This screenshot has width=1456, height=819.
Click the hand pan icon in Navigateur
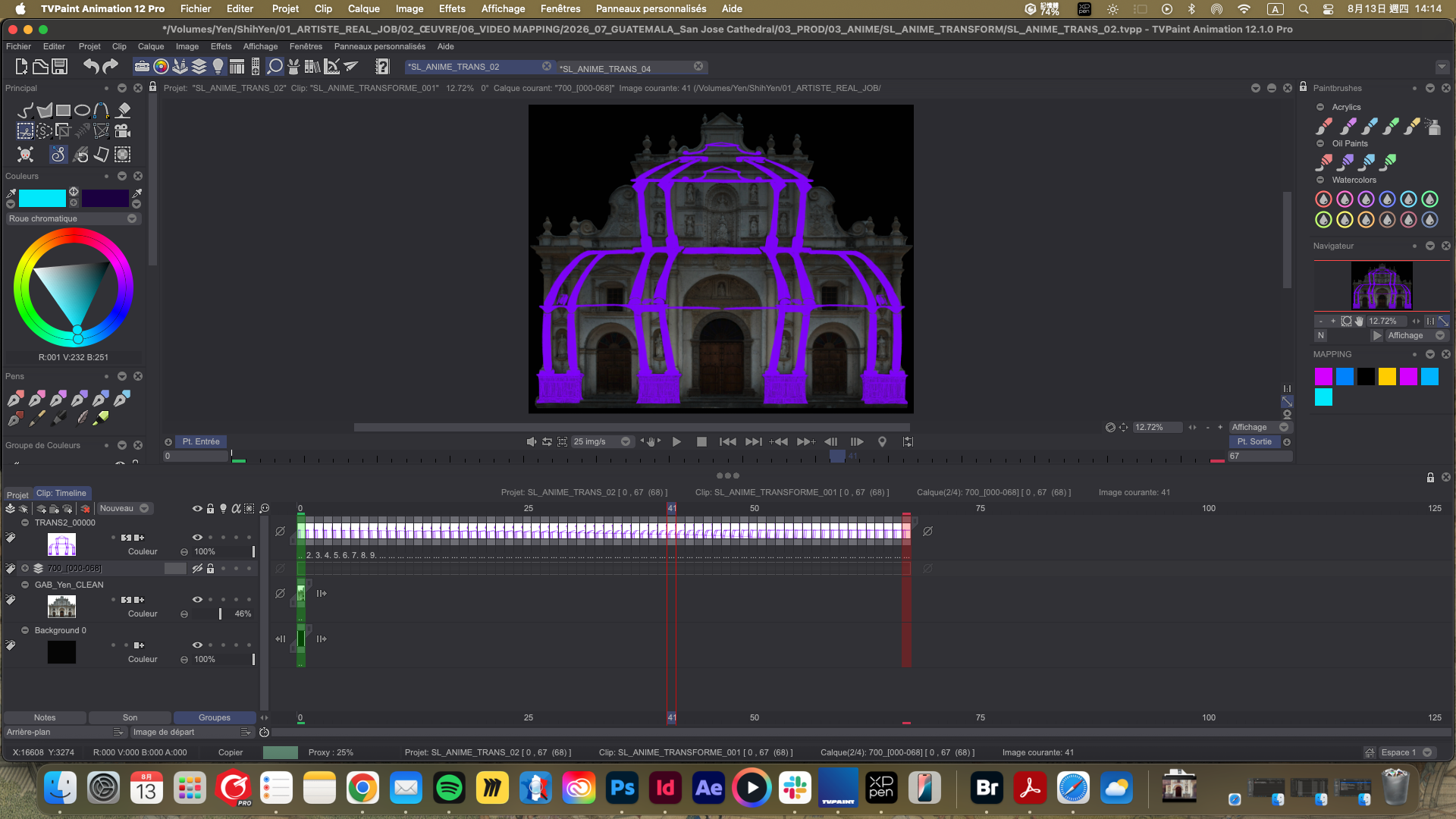tap(1360, 322)
